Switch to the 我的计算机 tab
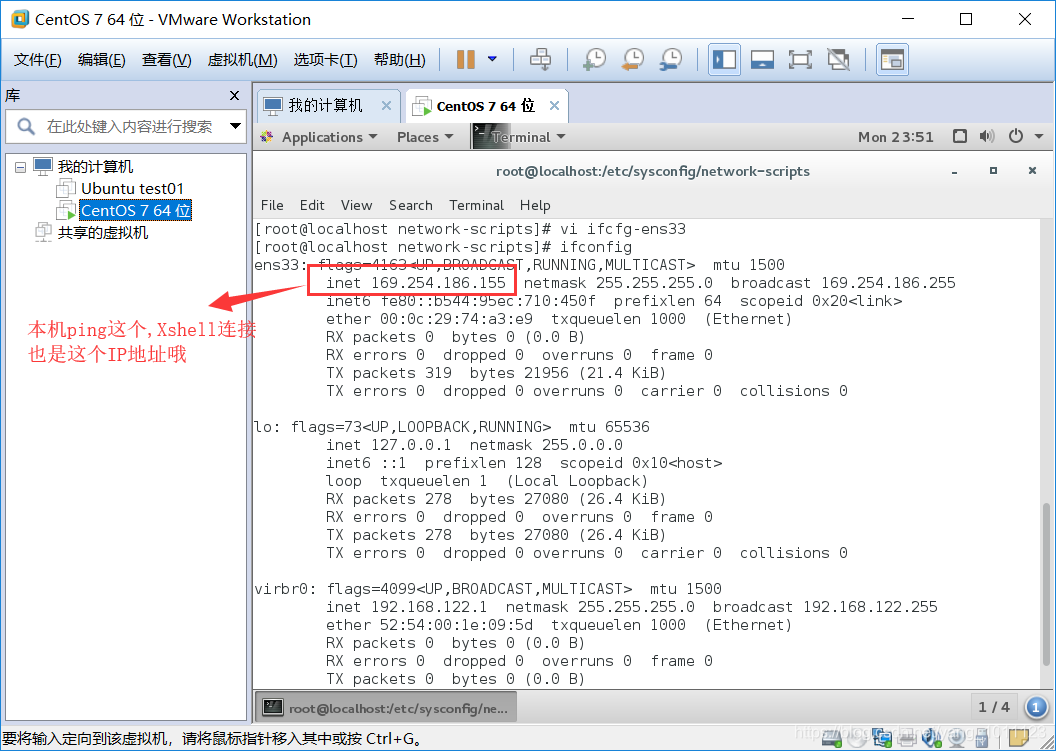The image size is (1056, 751). pyautogui.click(x=325, y=106)
